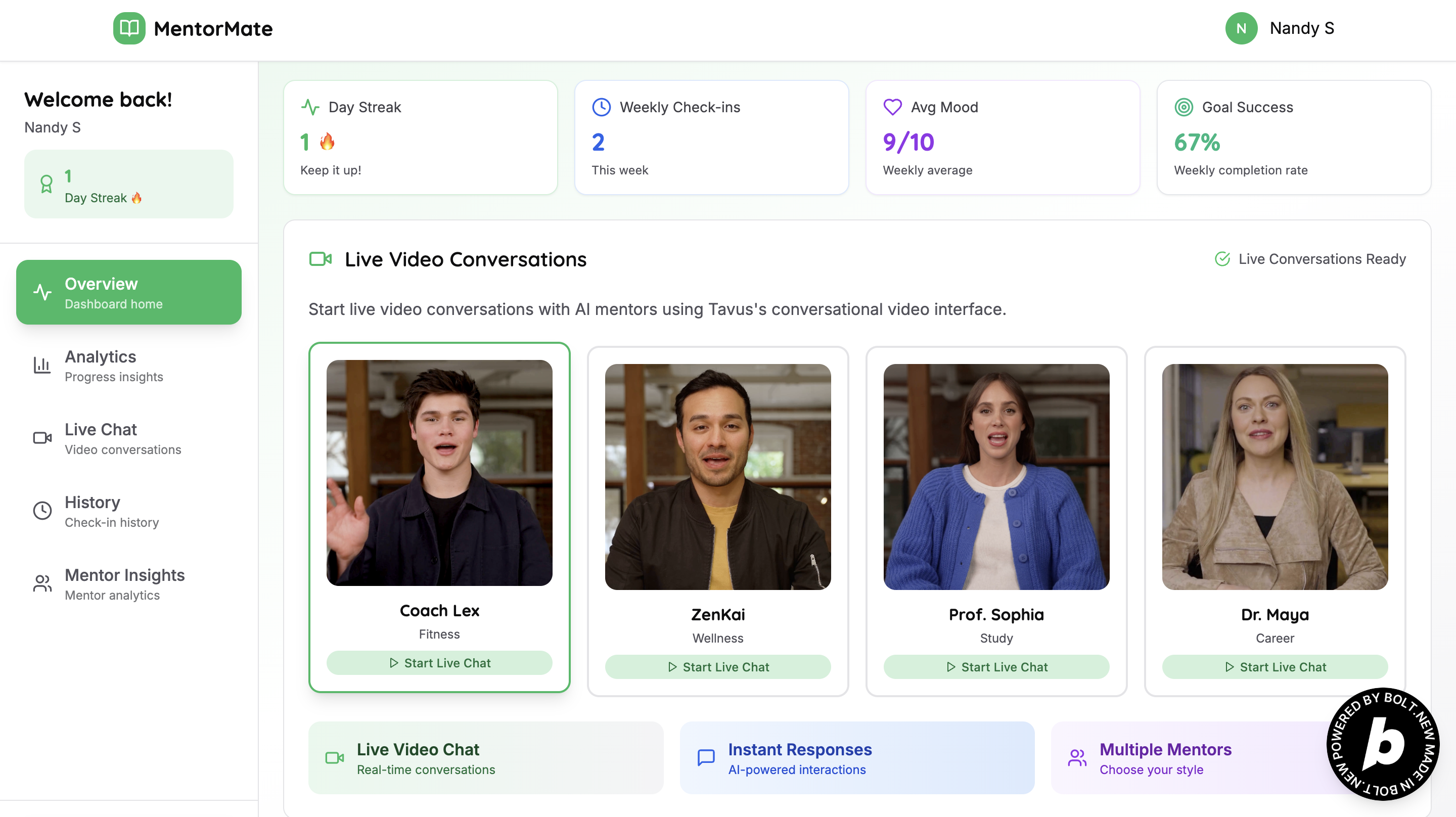This screenshot has height=817, width=1456.
Task: Click the Goal Success target icon
Action: click(x=1184, y=107)
